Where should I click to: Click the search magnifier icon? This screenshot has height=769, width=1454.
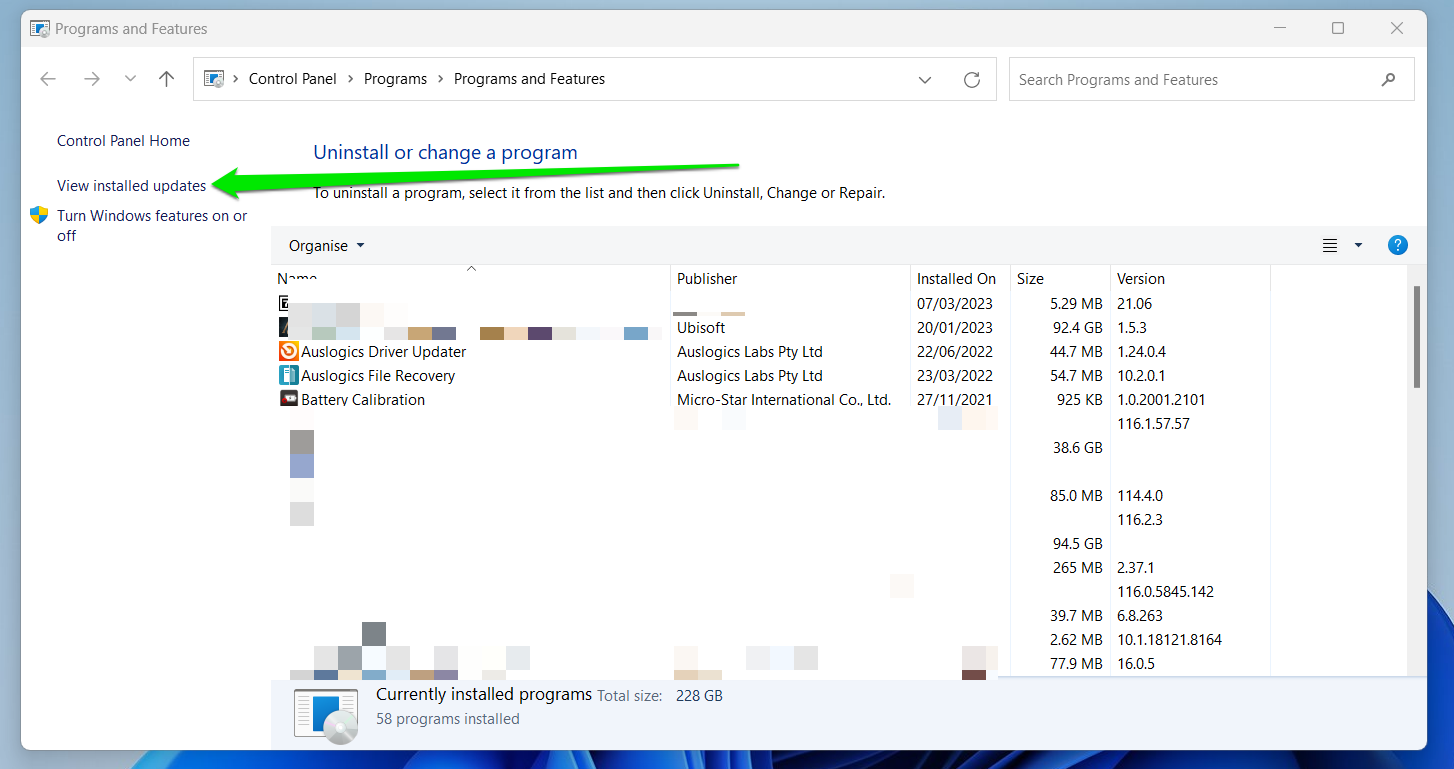click(1388, 78)
